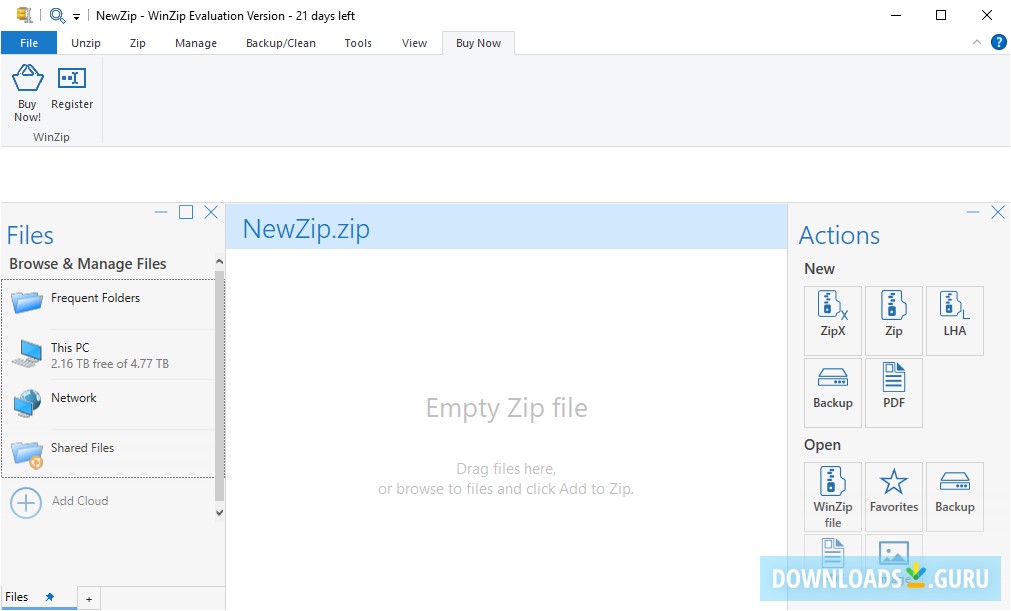Start a new Backup job

pyautogui.click(x=832, y=390)
